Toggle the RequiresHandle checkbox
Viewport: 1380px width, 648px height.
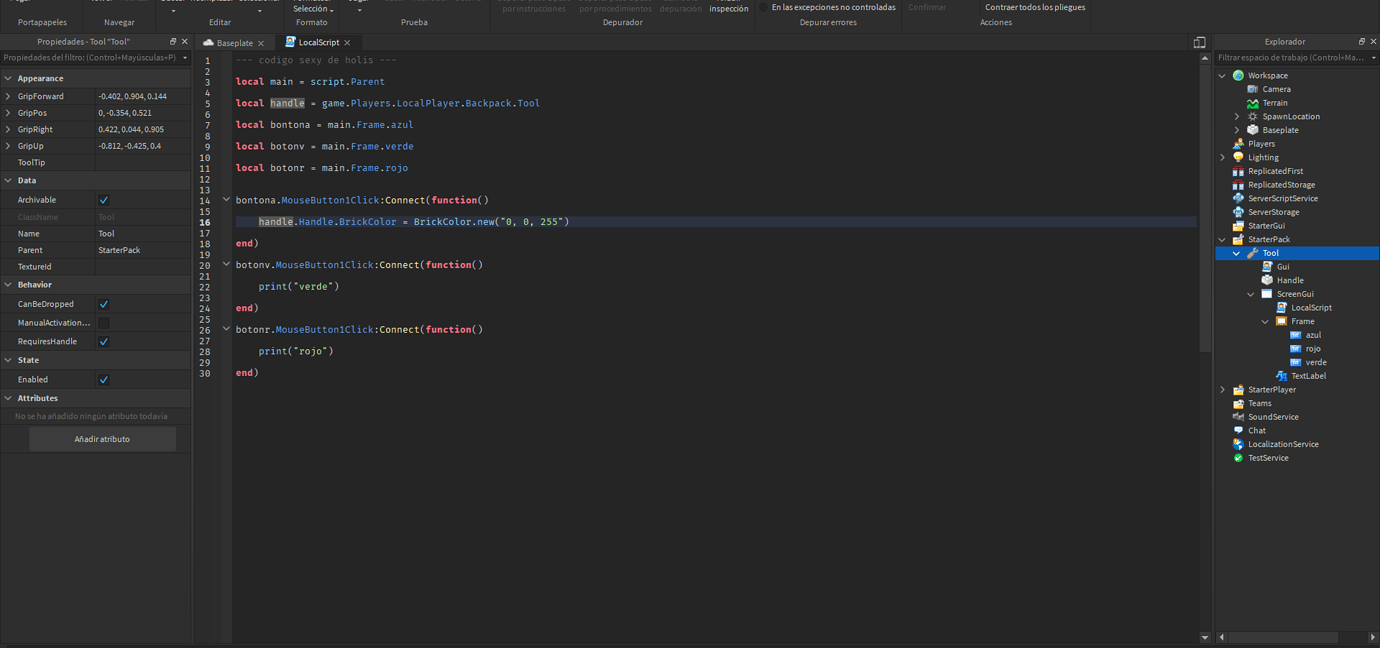coord(104,342)
